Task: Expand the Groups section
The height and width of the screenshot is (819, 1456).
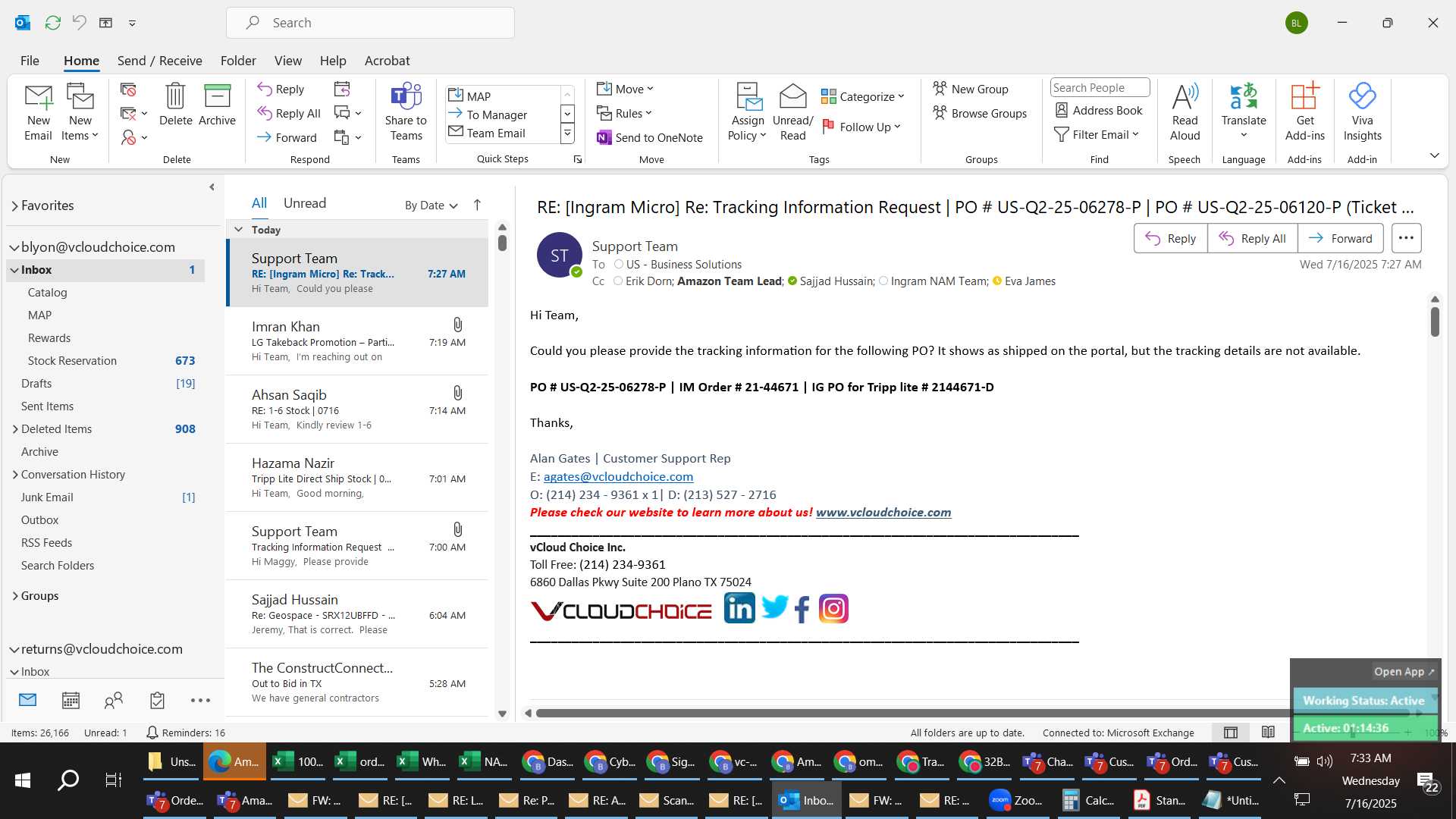Action: [15, 596]
